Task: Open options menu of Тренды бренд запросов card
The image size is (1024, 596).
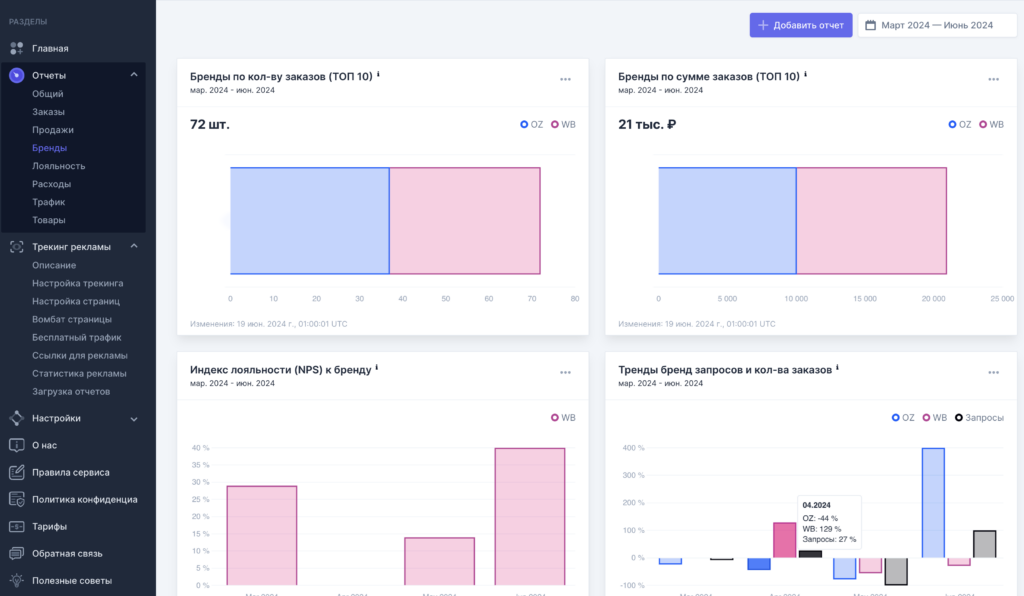Action: click(993, 373)
